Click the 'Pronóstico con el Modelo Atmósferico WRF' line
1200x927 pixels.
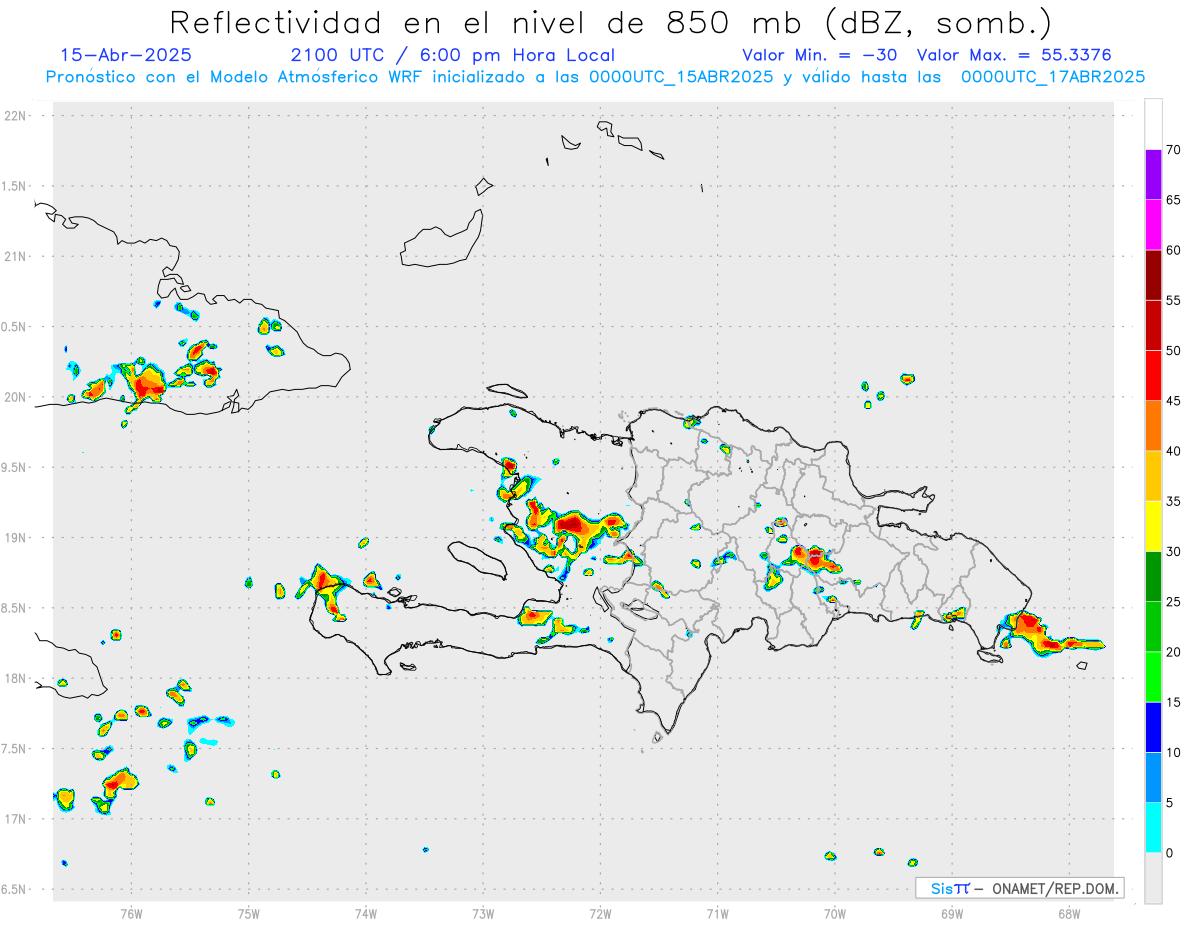595,77
